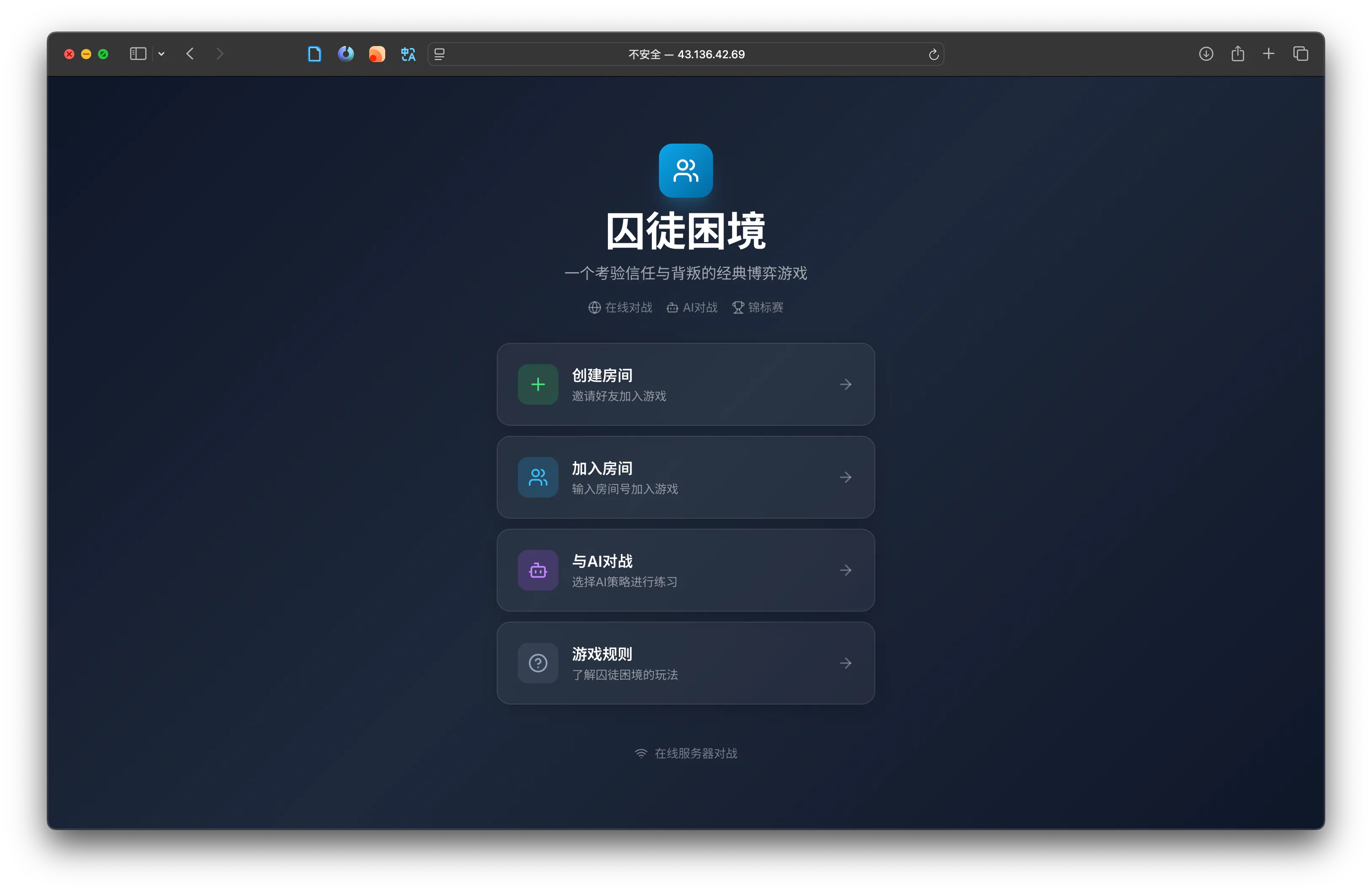Click the question mark icon for 游戏规则

tap(538, 663)
